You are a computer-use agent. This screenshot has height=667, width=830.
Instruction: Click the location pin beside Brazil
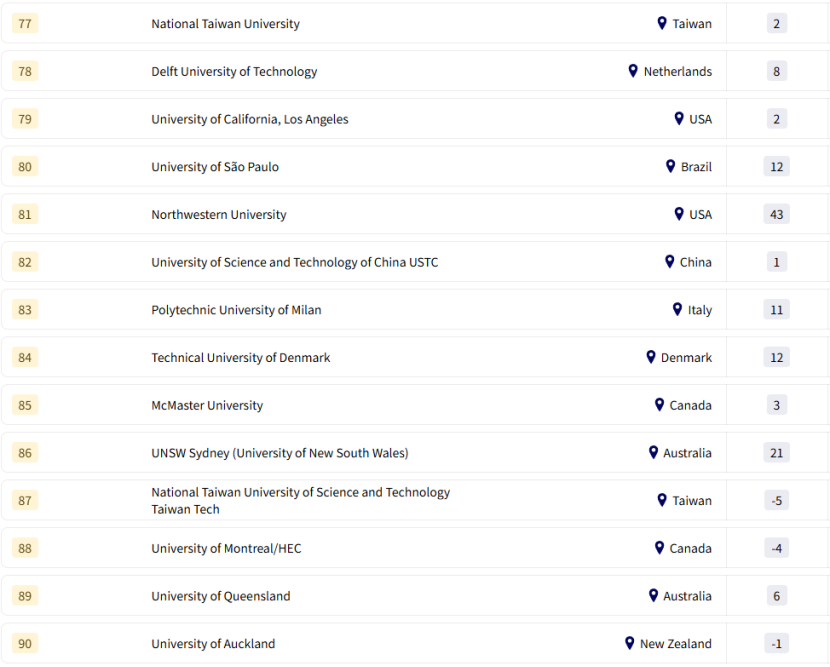671,166
